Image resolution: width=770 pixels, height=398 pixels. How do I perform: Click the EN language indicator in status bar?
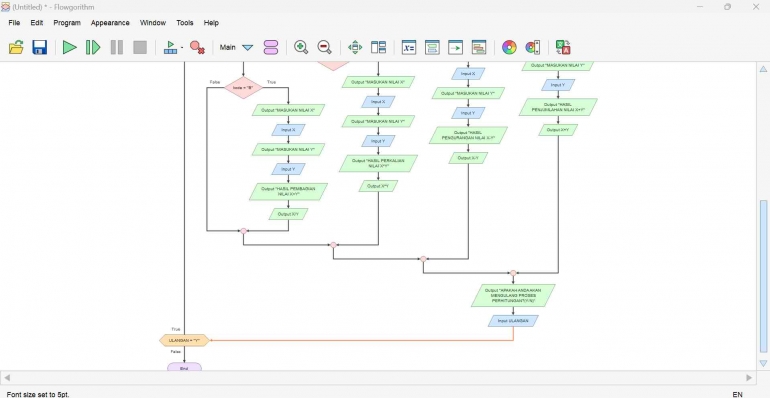click(738, 394)
